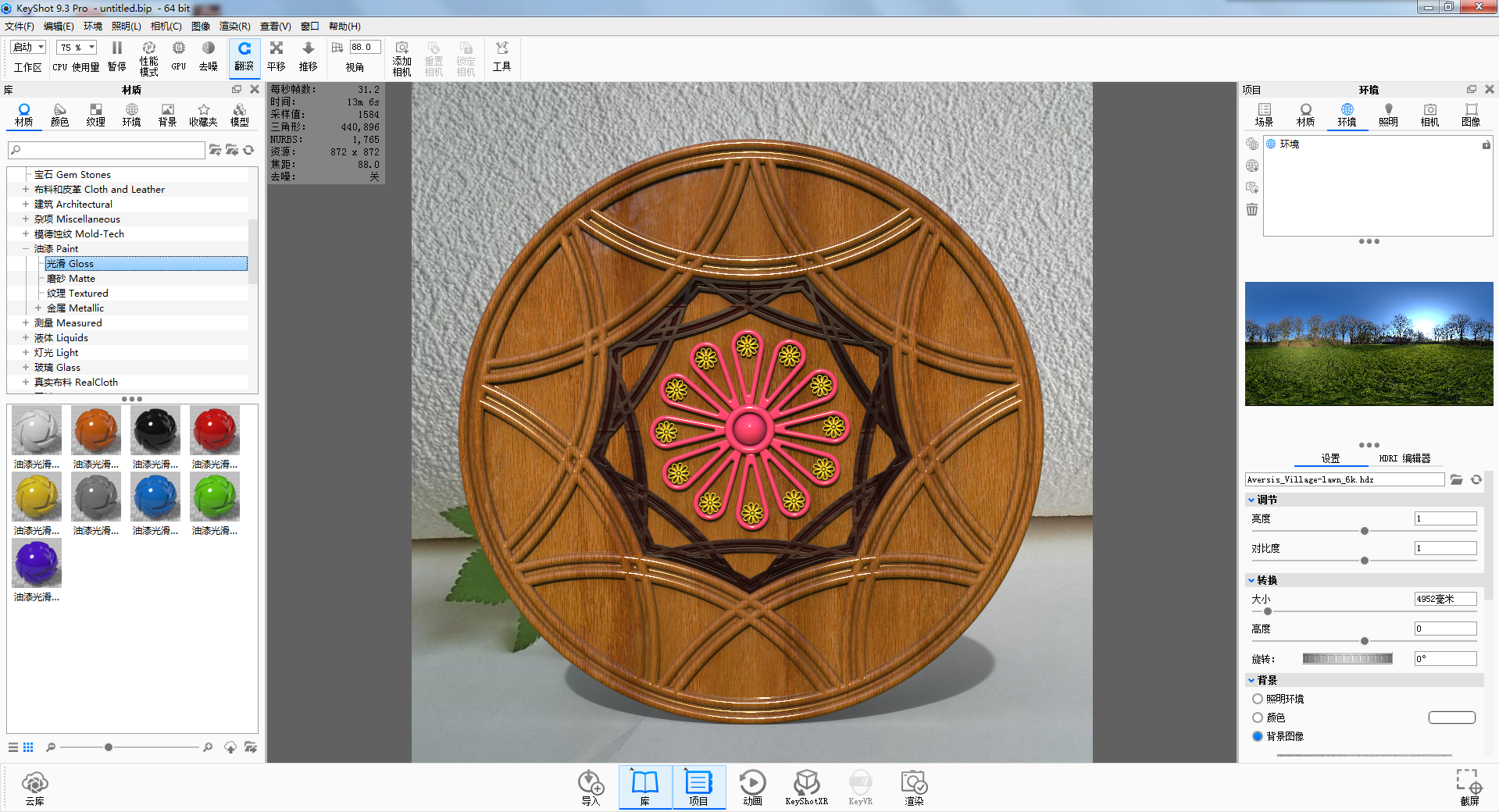Switch to the Scene project tab
The width and height of the screenshot is (1499, 812).
coord(1264,115)
